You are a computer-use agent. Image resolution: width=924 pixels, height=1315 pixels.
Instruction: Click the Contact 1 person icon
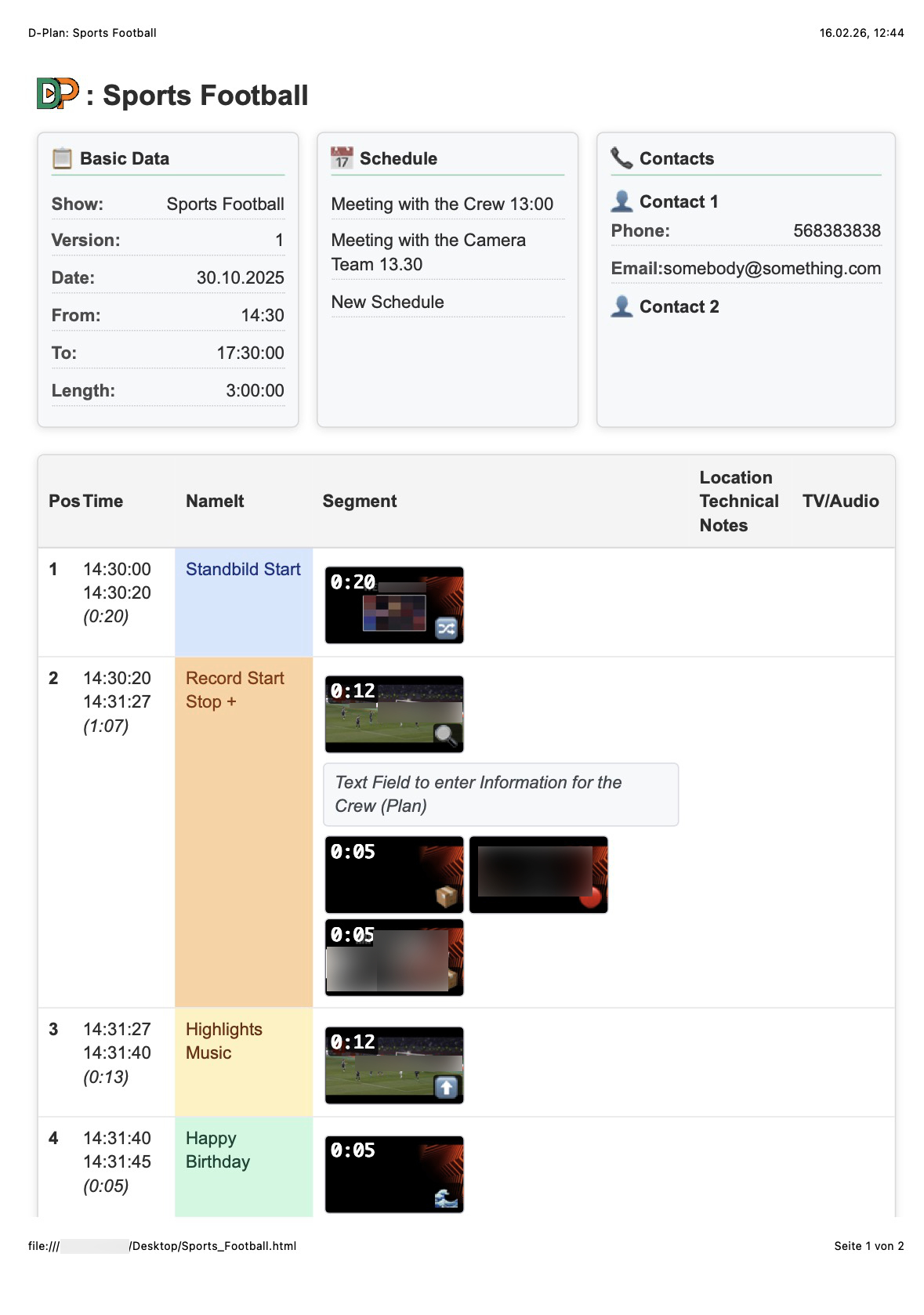point(621,201)
